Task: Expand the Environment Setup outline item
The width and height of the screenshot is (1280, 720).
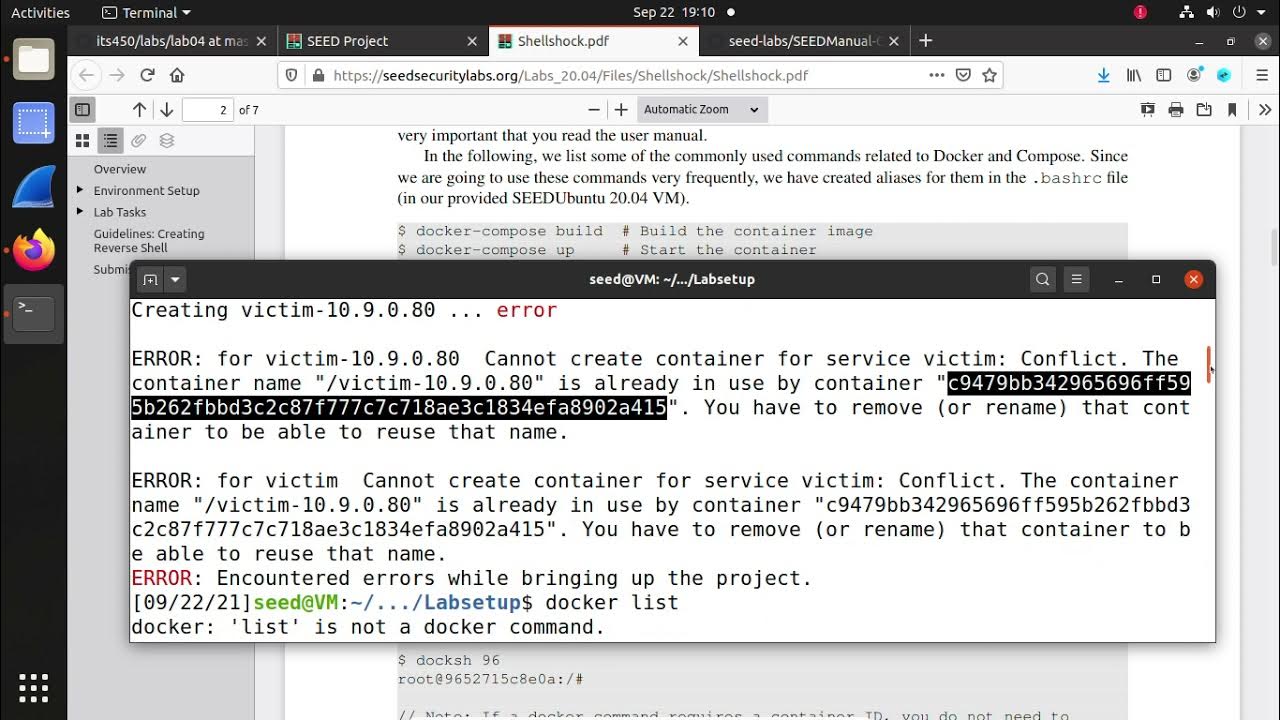Action: [80, 190]
